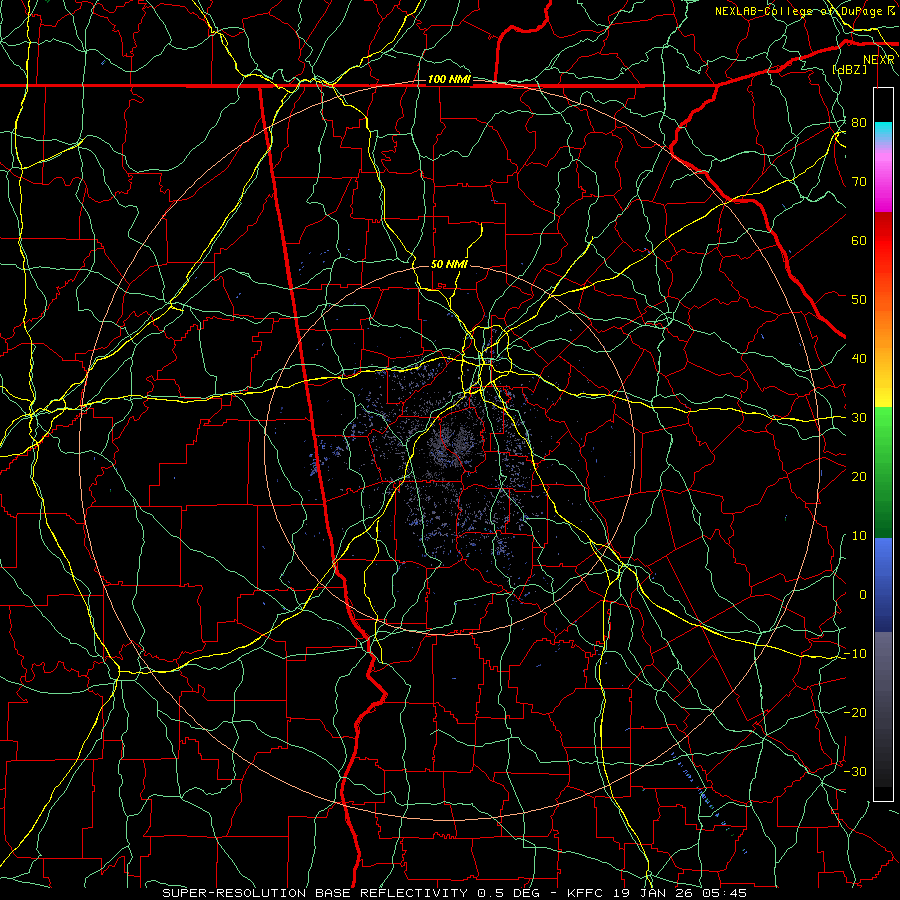The width and height of the screenshot is (900, 900).
Task: Click the [dBZ] unit label
Action: click(849, 69)
